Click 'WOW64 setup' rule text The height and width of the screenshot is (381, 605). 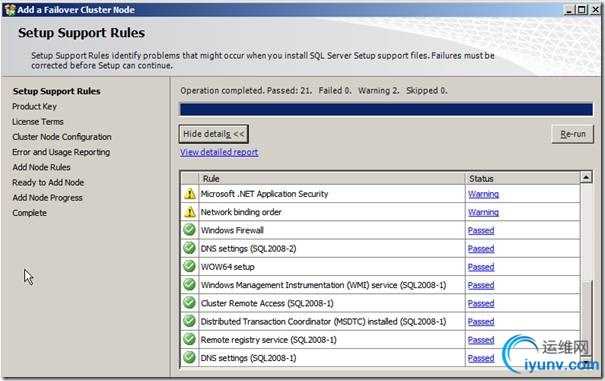[228, 267]
